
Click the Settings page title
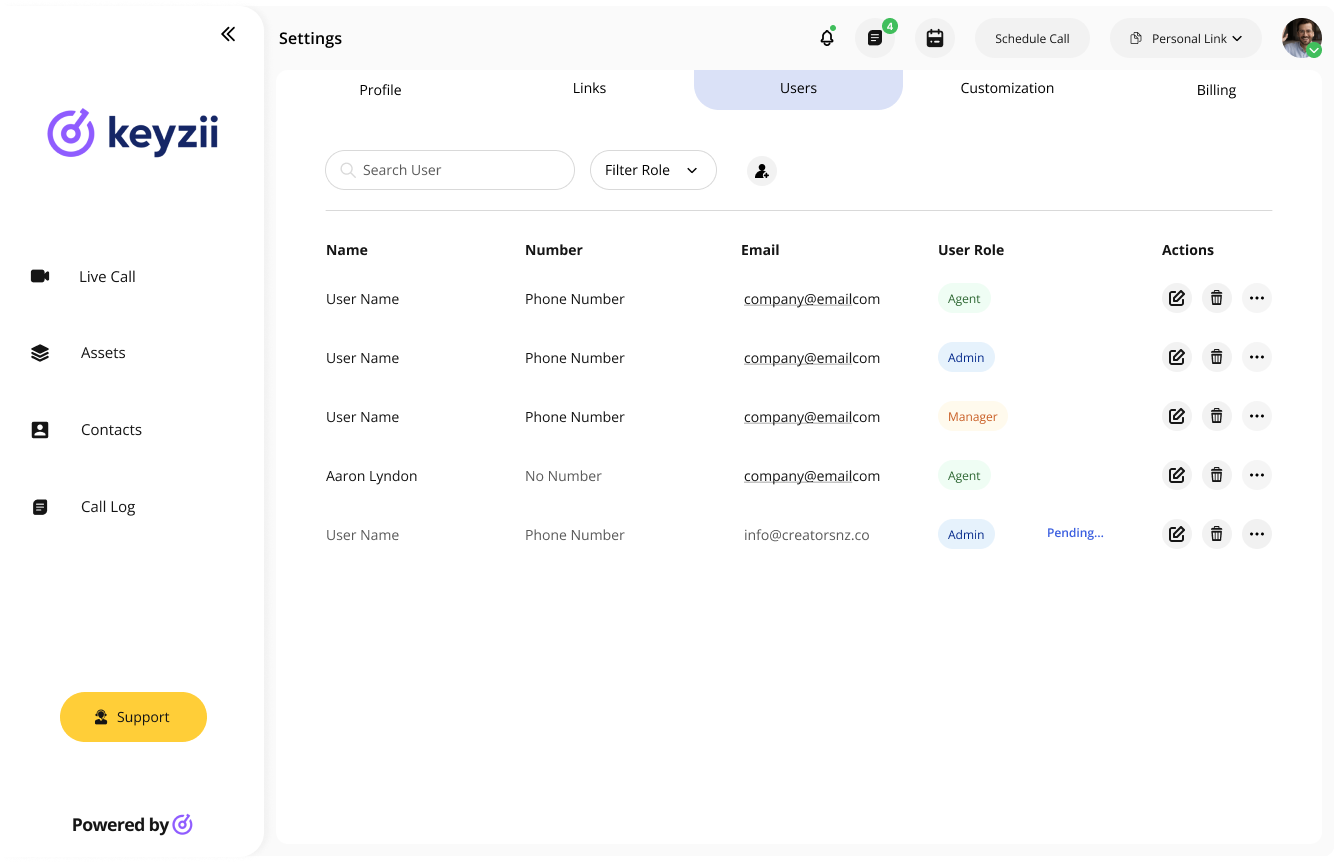point(310,38)
